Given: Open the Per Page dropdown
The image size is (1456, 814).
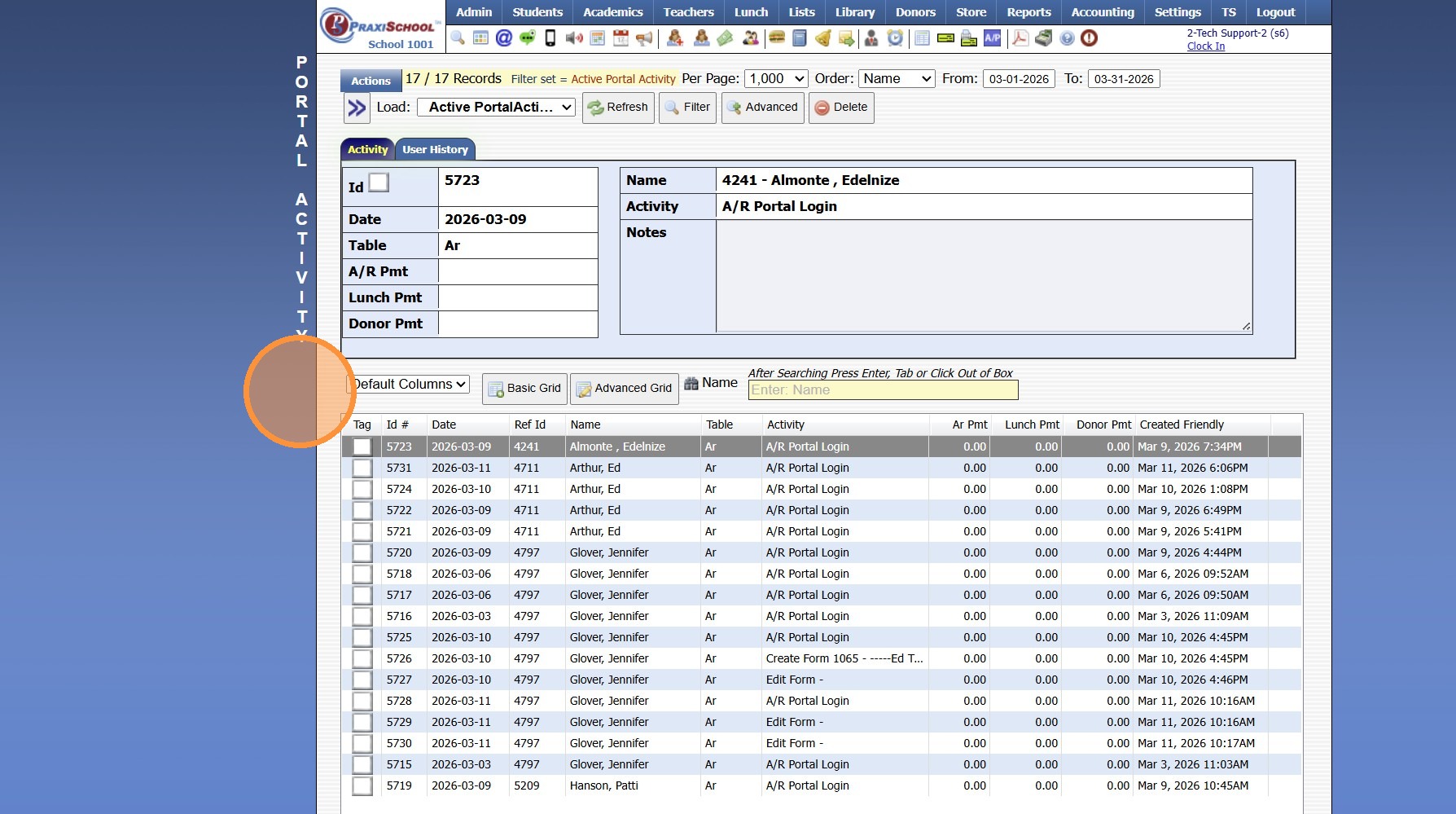Looking at the screenshot, I should [x=776, y=79].
